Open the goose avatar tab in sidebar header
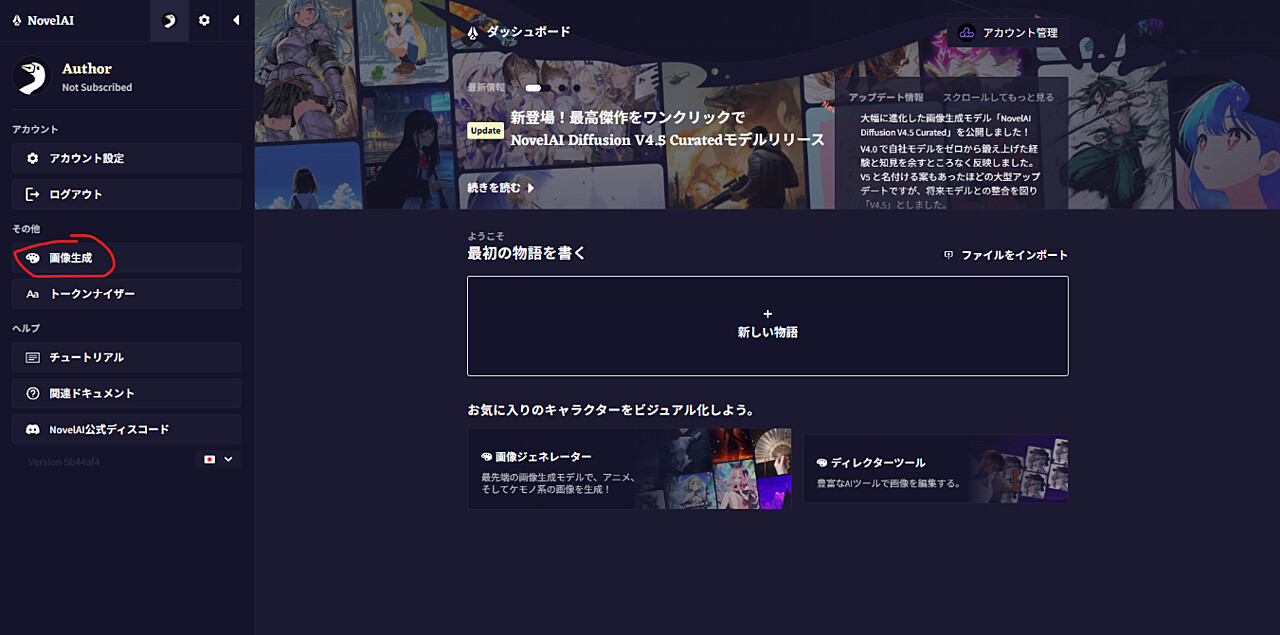Screen dimensions: 1280x635 (x=169, y=20)
